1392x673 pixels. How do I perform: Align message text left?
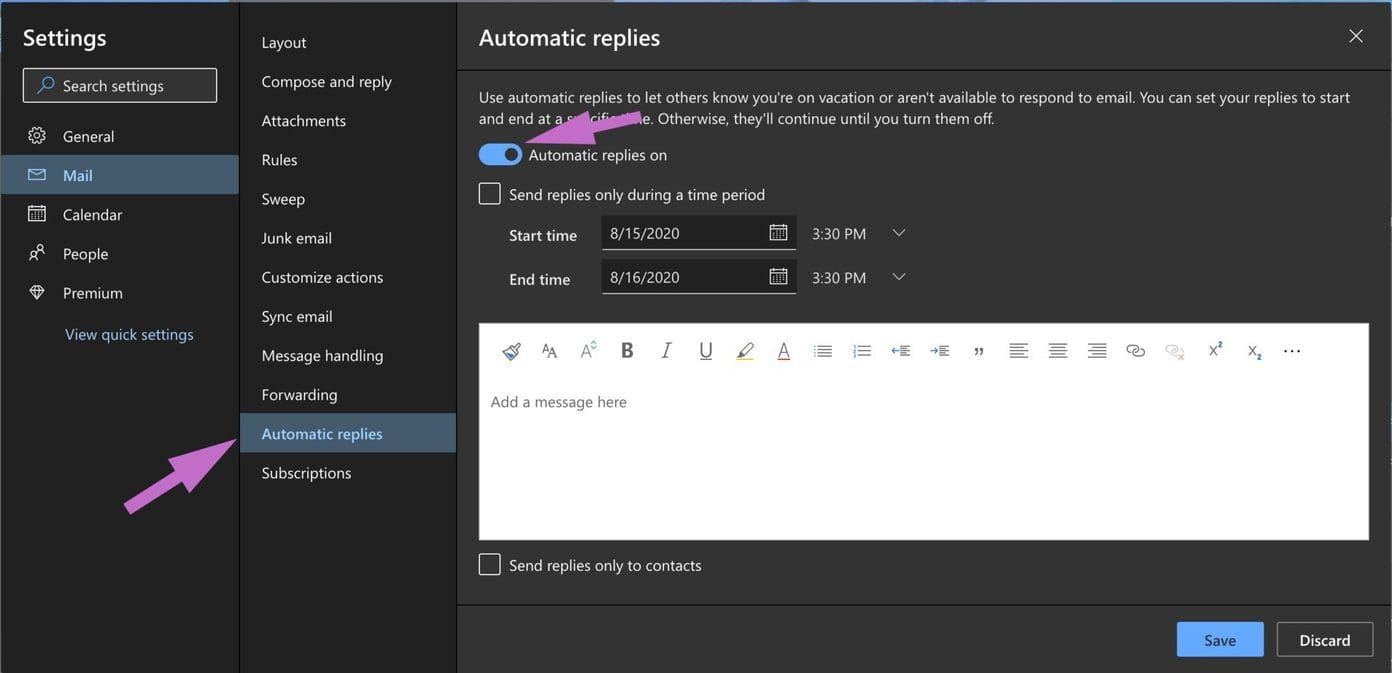pos(1018,351)
